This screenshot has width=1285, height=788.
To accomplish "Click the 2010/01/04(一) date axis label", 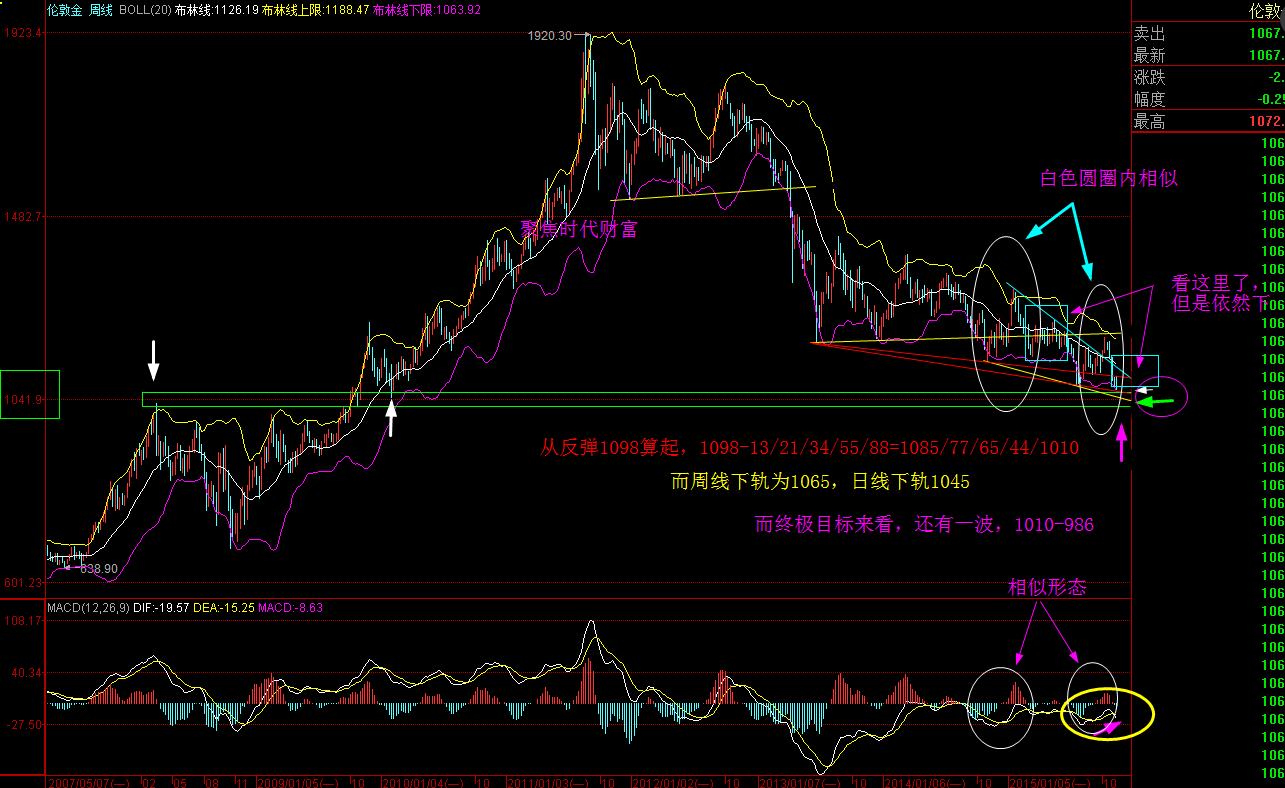I will coord(424,781).
